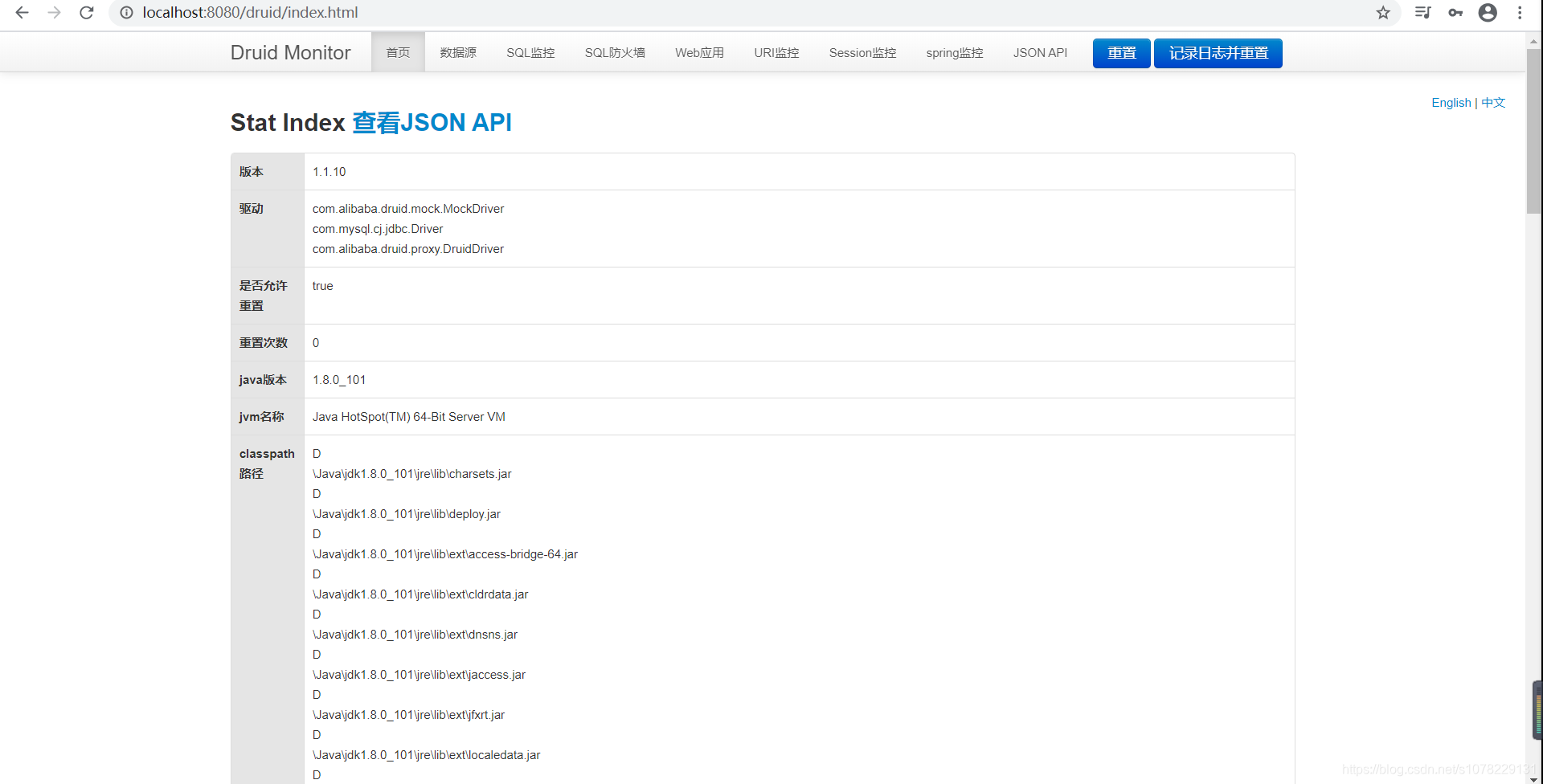Open SQL防火墙 tab
Viewport: 1543px width, 784px height.
(x=615, y=52)
